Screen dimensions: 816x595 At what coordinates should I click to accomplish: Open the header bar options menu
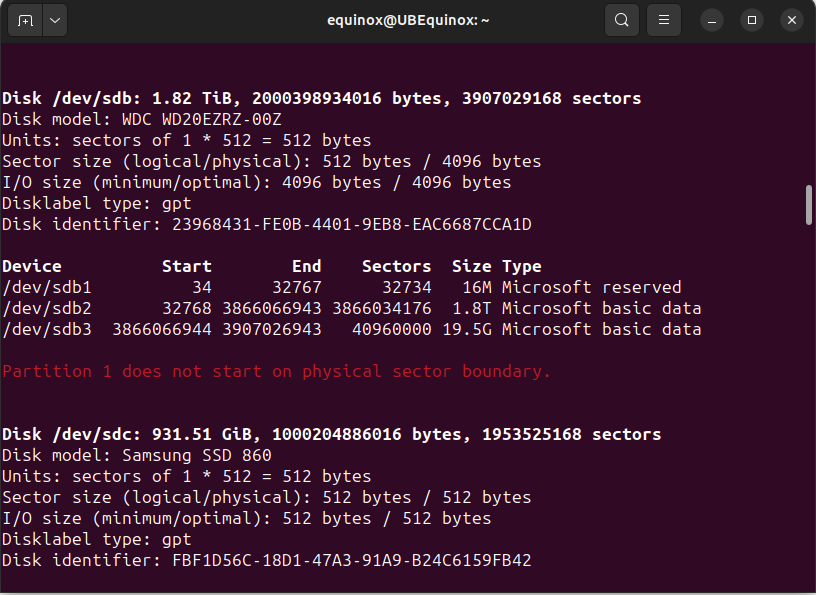(x=663, y=19)
